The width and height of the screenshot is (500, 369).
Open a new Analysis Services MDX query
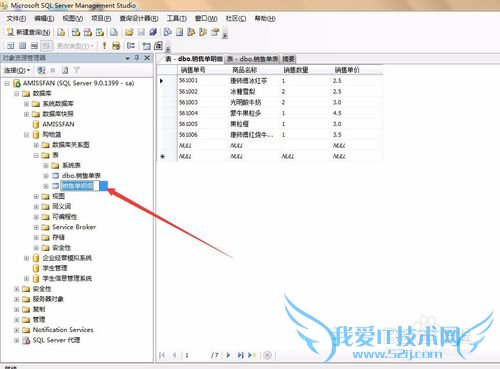click(76, 32)
